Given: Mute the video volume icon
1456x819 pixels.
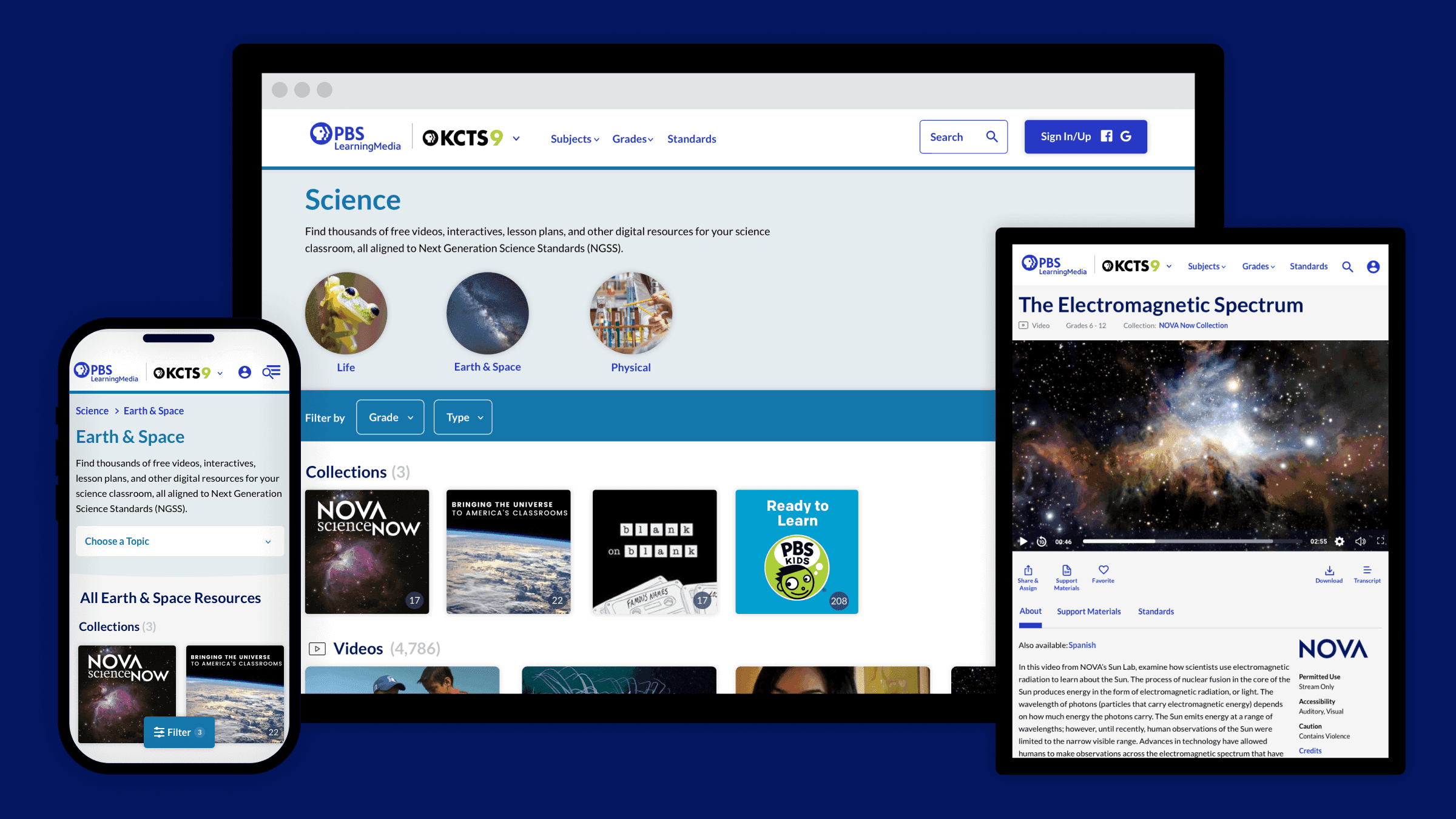Looking at the screenshot, I should coord(1360,541).
